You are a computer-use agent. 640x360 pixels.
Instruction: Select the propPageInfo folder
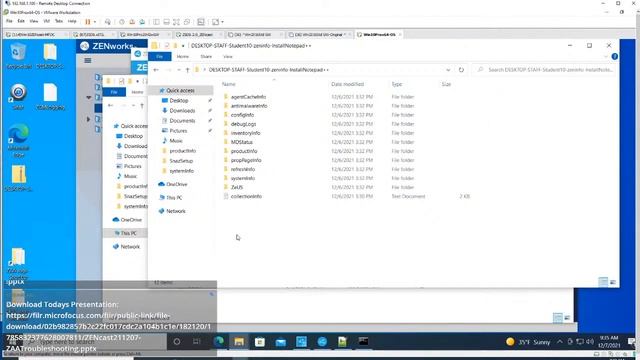[246, 160]
